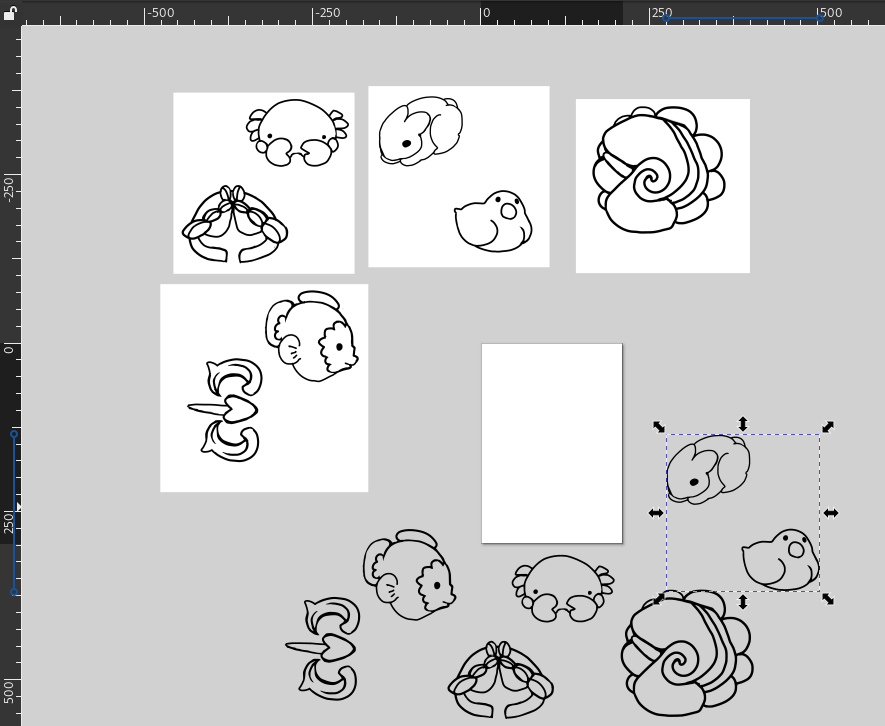This screenshot has width=885, height=726.
Task: Click the bottom-center vertical scale handle
Action: pos(743,602)
